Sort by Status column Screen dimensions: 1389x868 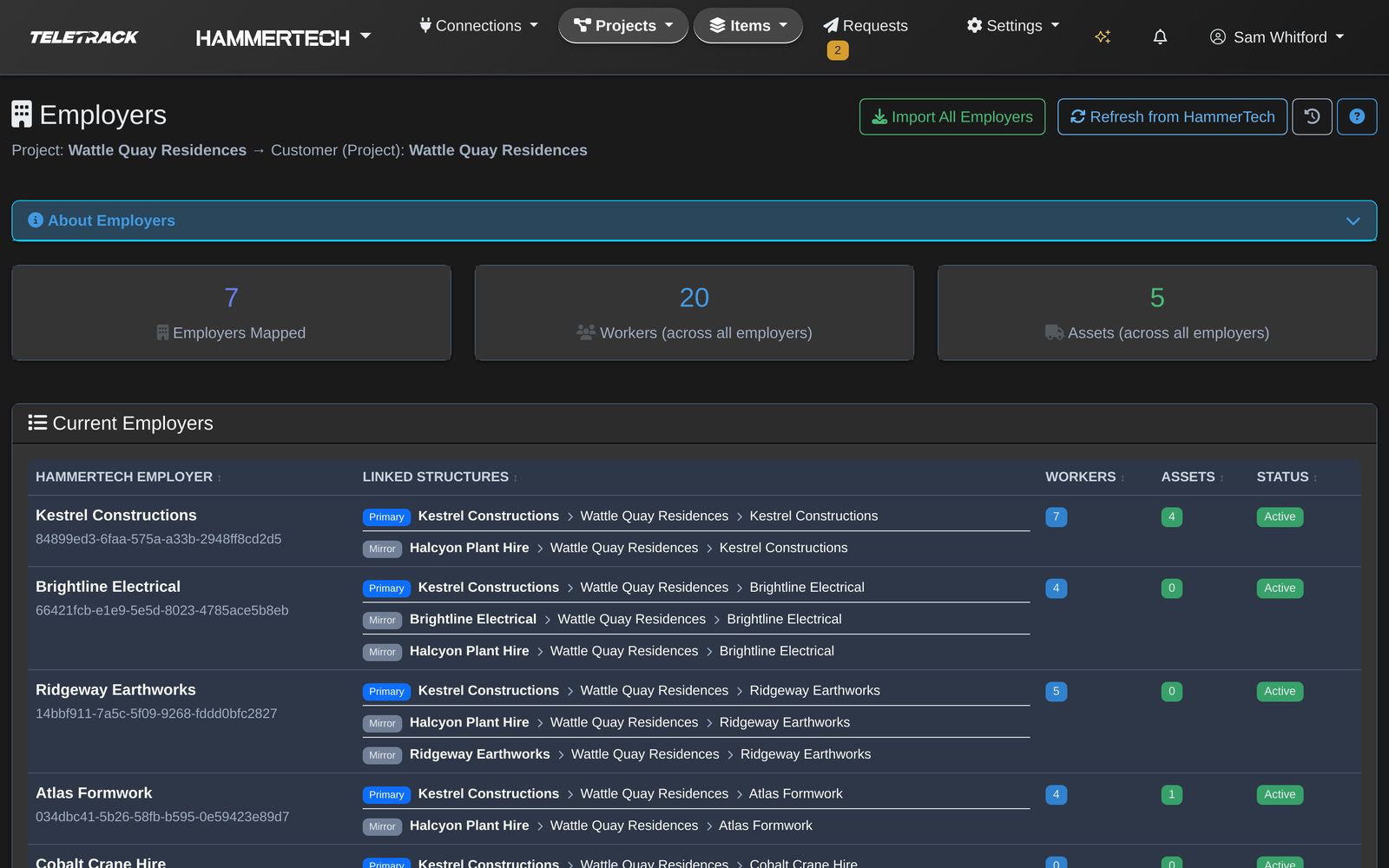(1287, 477)
